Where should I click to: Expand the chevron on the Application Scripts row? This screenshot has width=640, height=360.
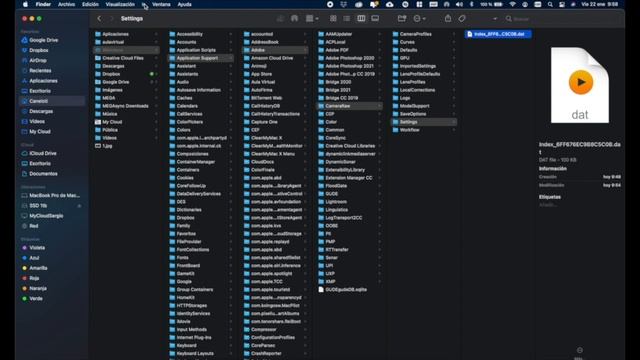[x=231, y=50]
